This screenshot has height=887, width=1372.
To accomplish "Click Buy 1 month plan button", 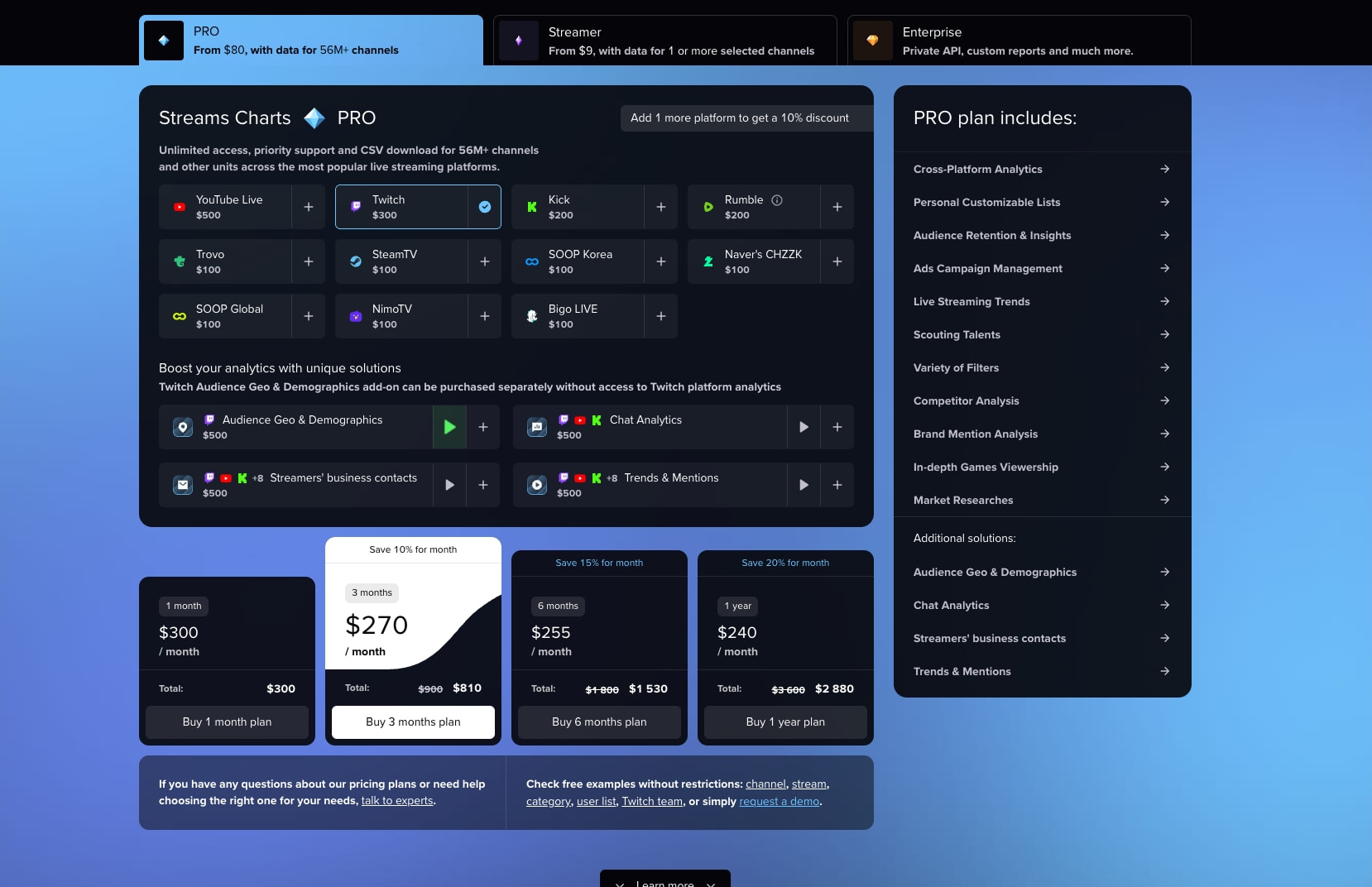I will click(227, 722).
